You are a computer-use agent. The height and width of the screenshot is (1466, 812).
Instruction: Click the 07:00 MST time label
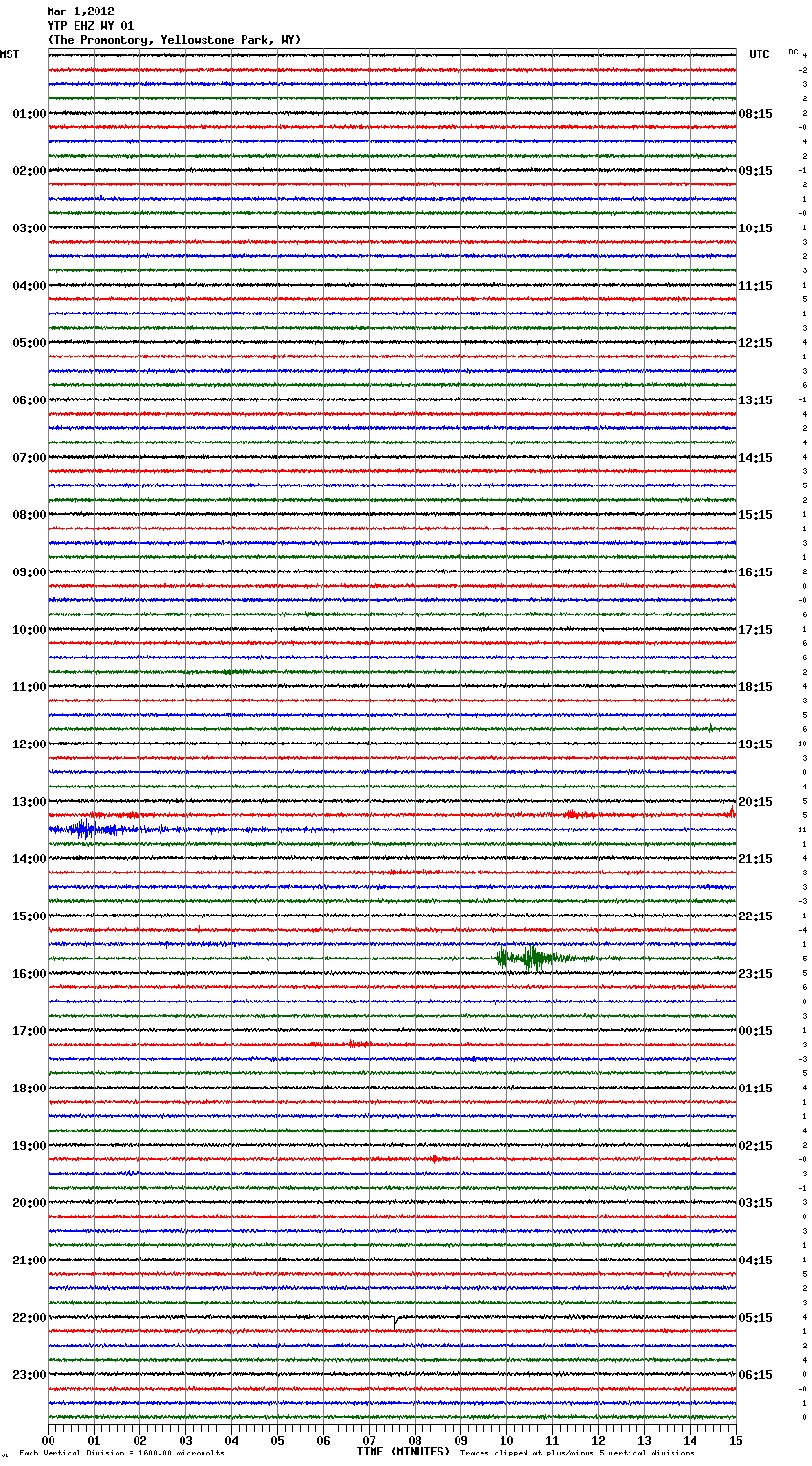[x=29, y=458]
